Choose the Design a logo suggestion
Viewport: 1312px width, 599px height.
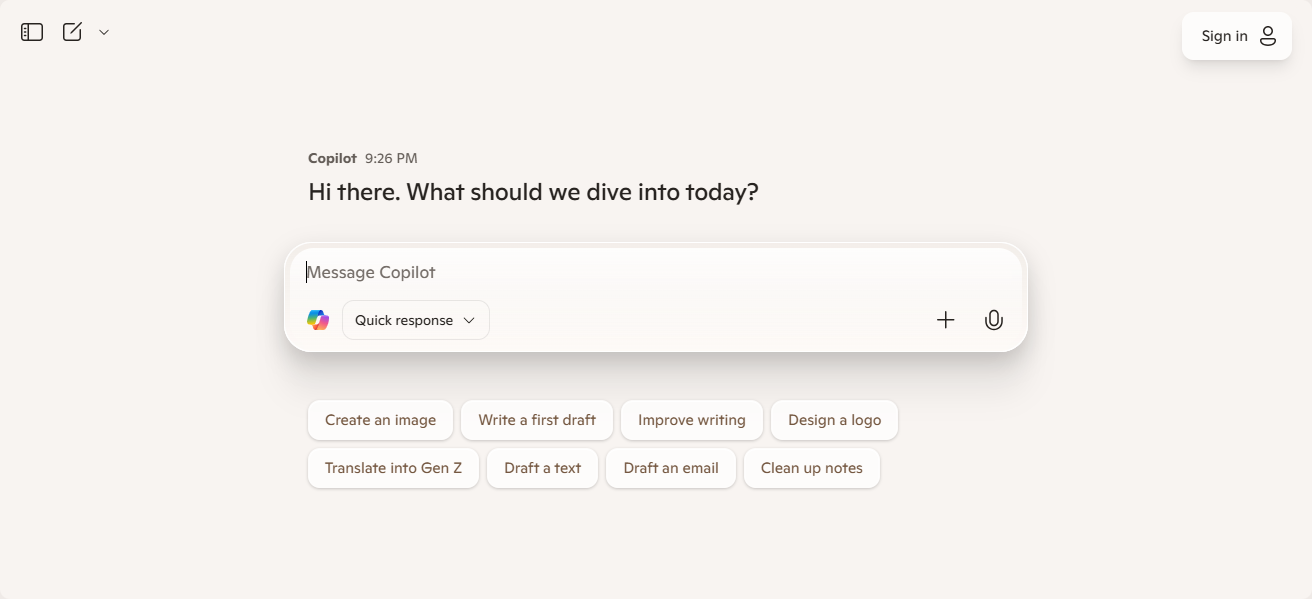[835, 420]
